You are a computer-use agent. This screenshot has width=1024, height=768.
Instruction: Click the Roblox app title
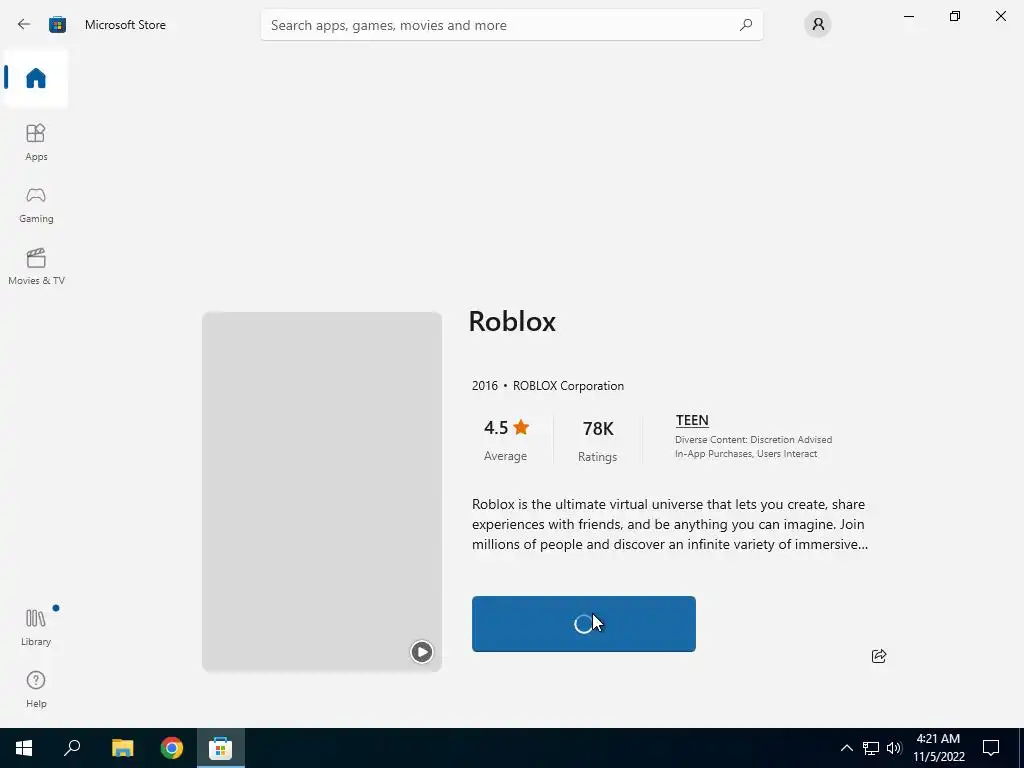[512, 321]
